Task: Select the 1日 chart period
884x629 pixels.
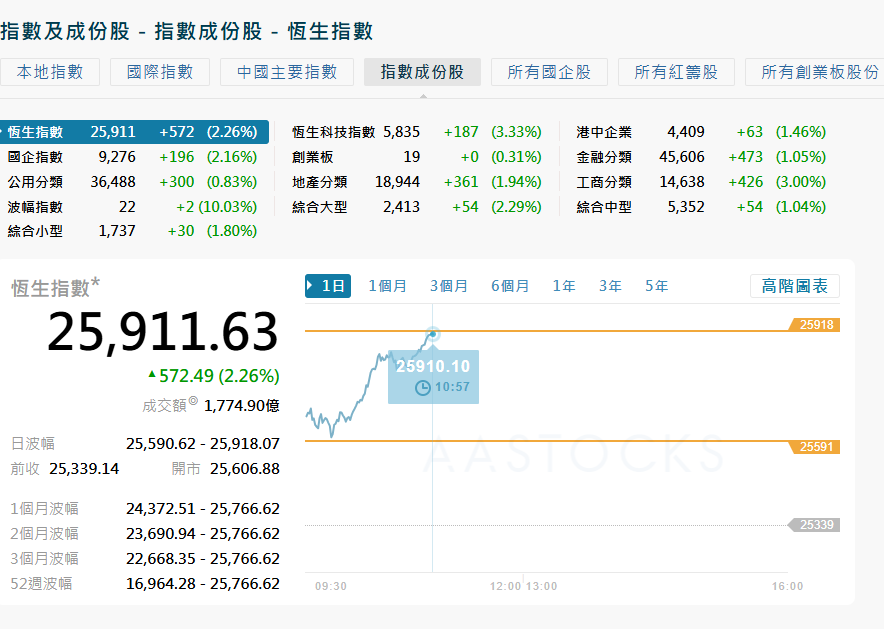Action: coord(328,286)
